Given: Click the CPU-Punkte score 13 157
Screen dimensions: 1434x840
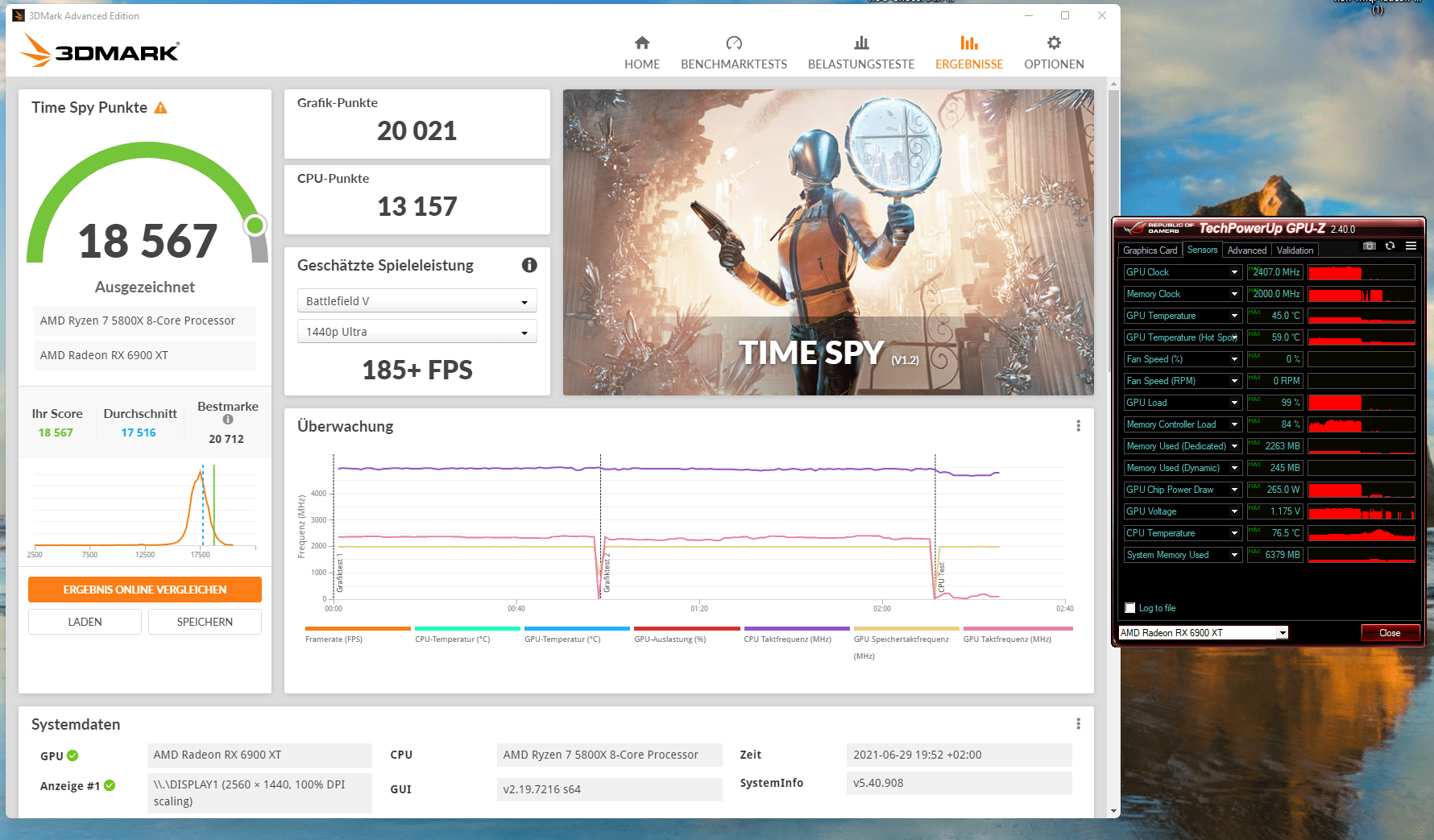Looking at the screenshot, I should (417, 206).
